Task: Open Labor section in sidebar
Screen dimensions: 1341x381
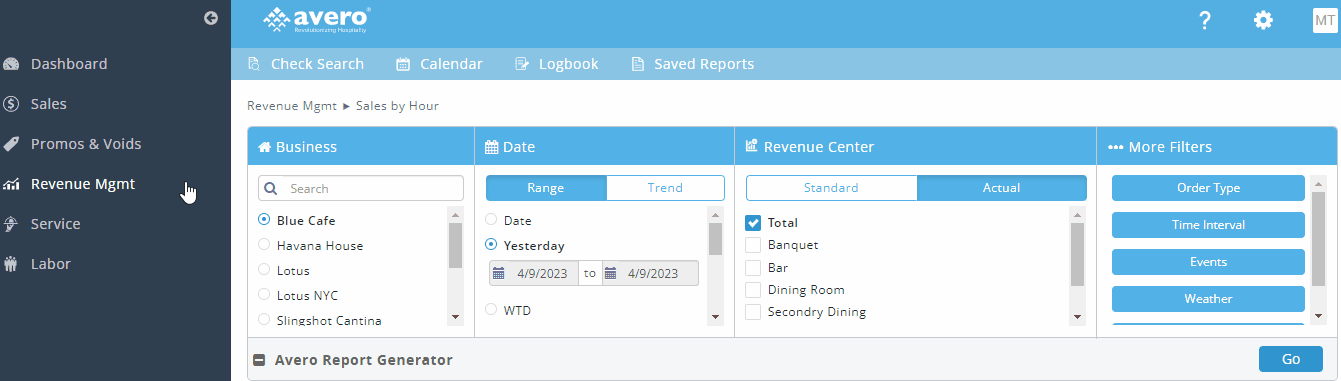Action: click(50, 264)
